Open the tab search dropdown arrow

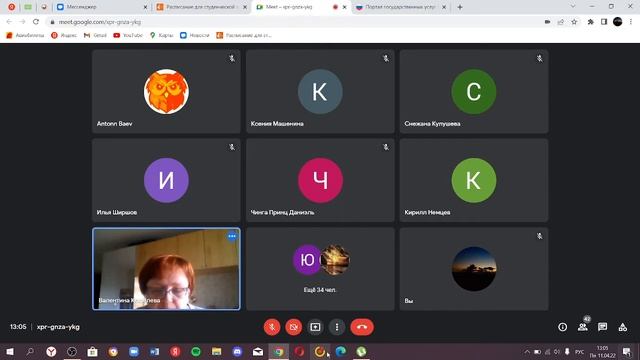pyautogui.click(x=573, y=7)
